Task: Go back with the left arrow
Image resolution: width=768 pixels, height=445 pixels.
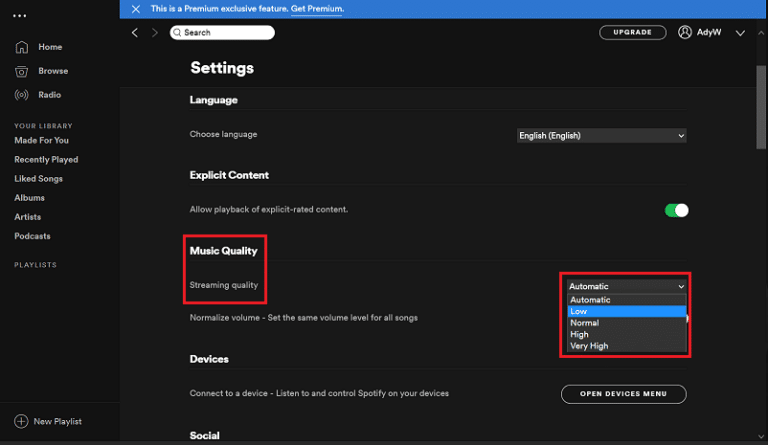Action: click(135, 32)
